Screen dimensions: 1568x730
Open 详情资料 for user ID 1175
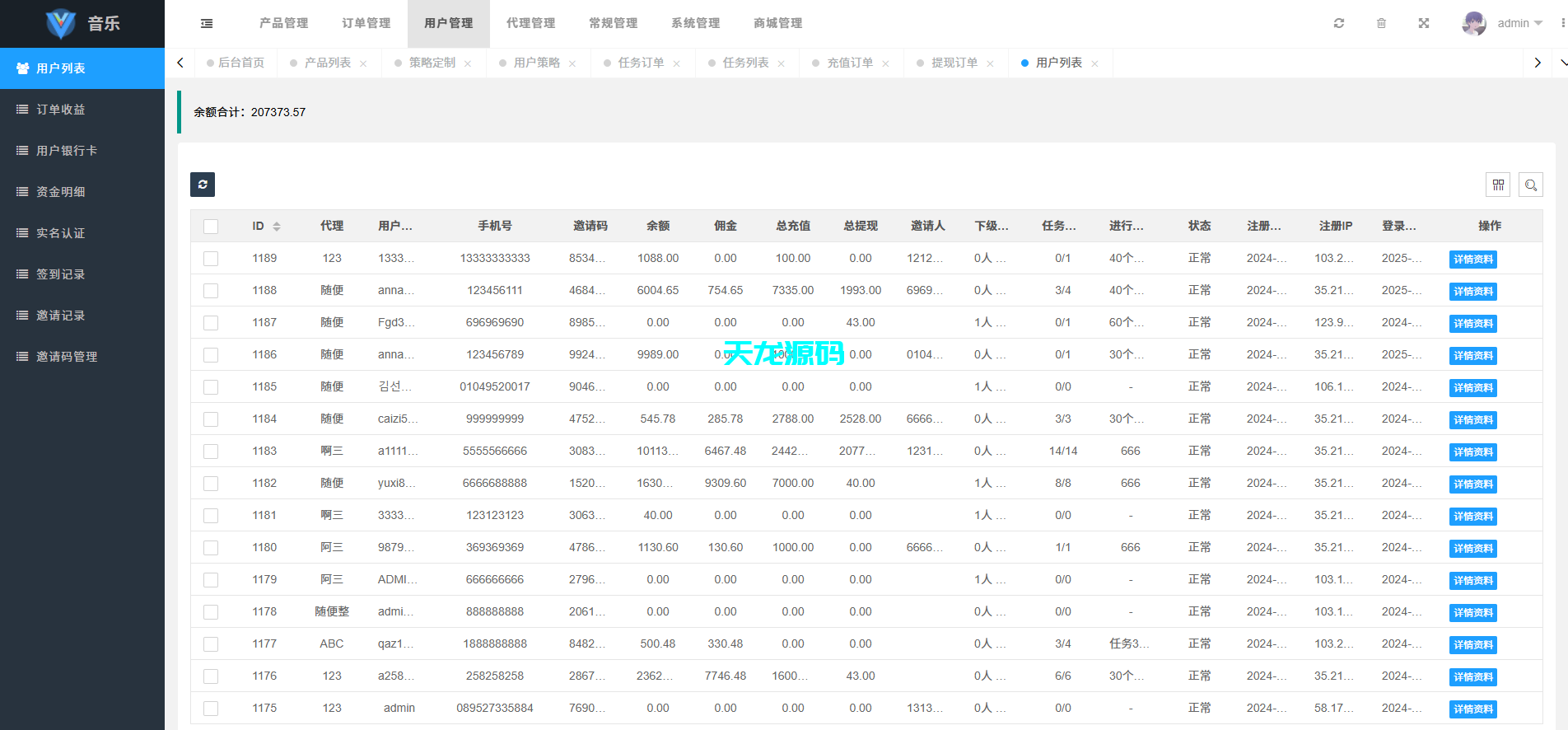click(x=1473, y=709)
